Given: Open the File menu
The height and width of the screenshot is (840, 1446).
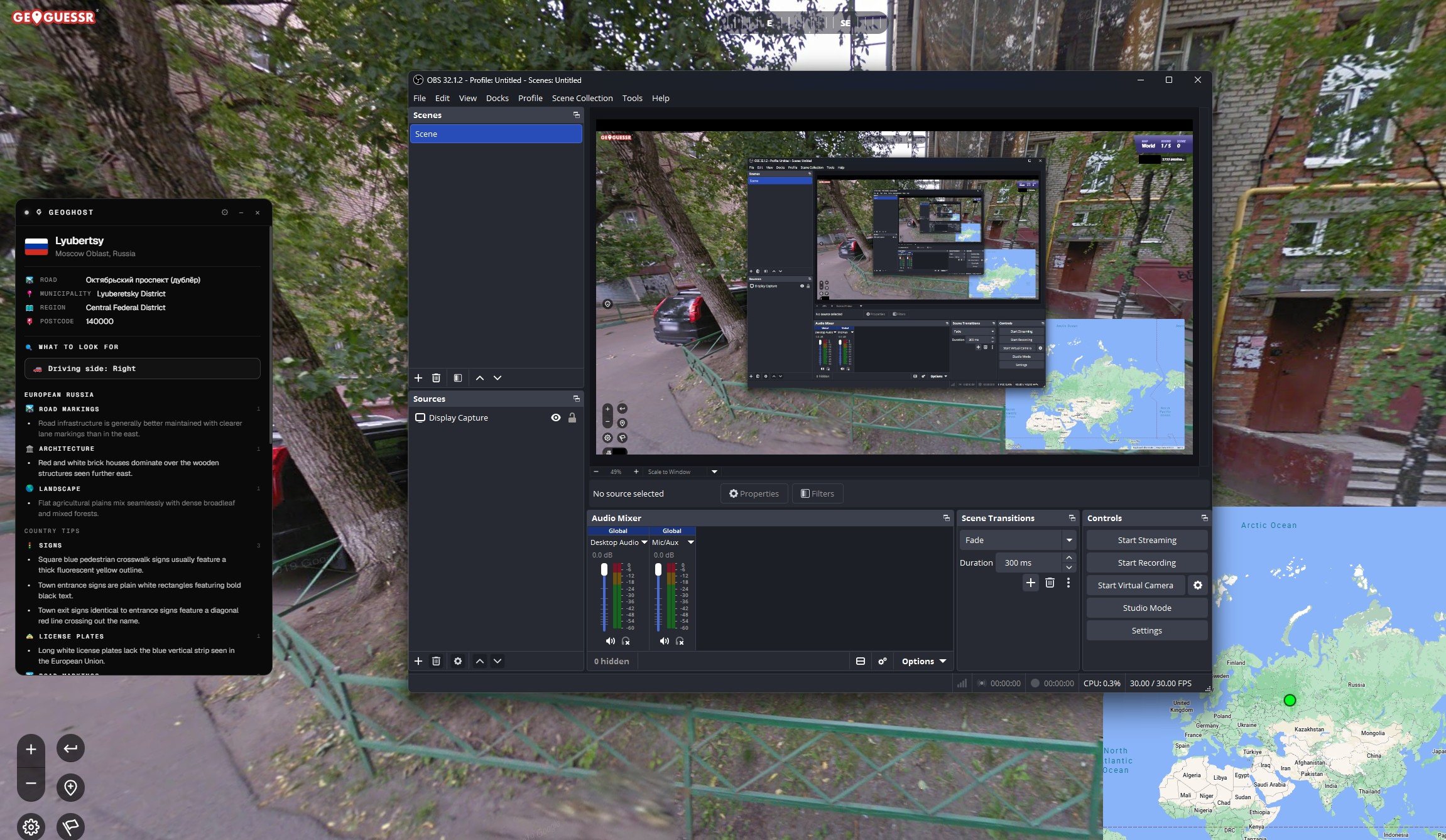Looking at the screenshot, I should [420, 98].
